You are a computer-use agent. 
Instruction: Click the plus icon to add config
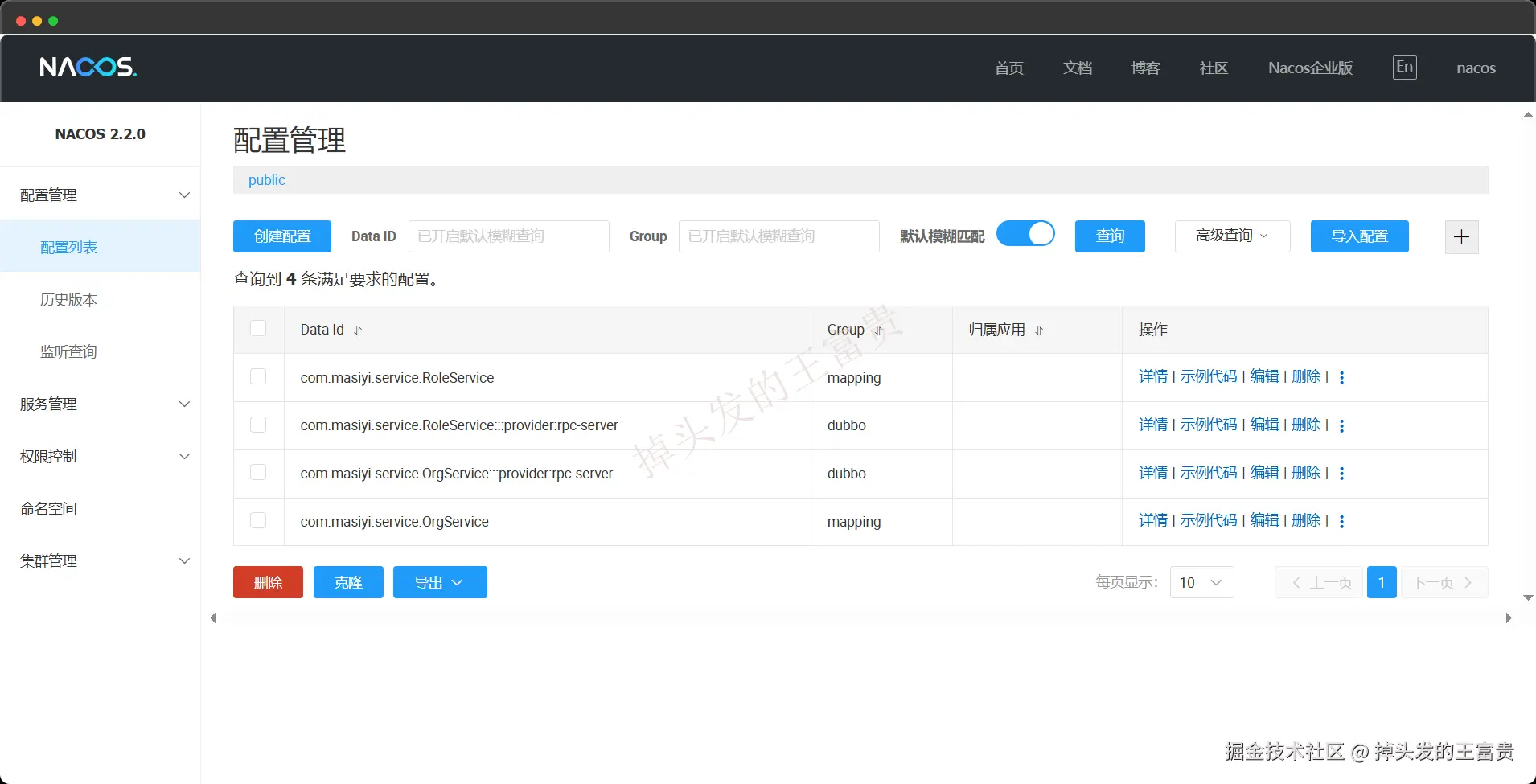coord(1461,237)
